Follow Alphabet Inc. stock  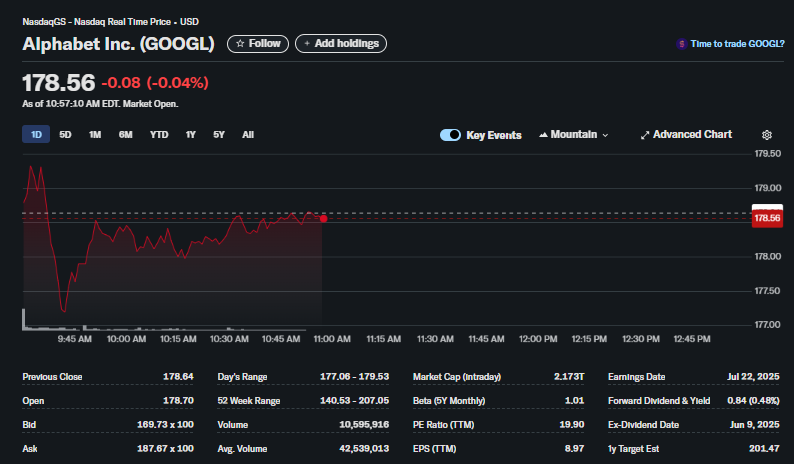coord(258,44)
